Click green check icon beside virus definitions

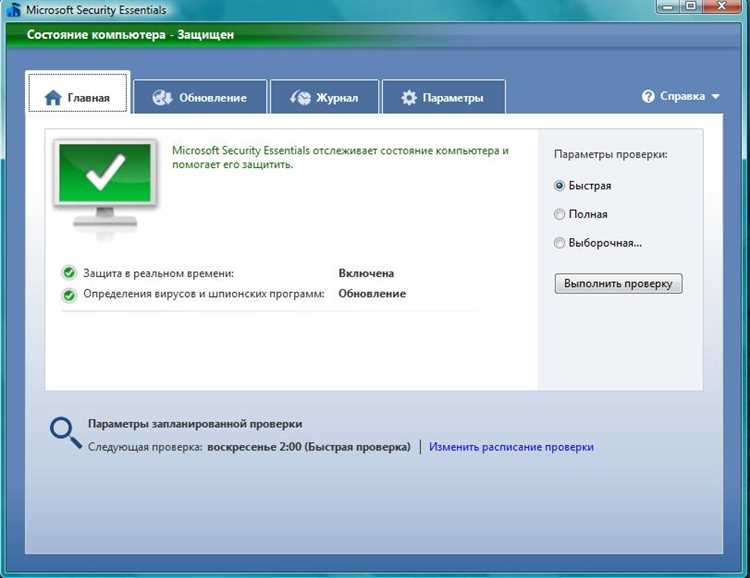69,295
